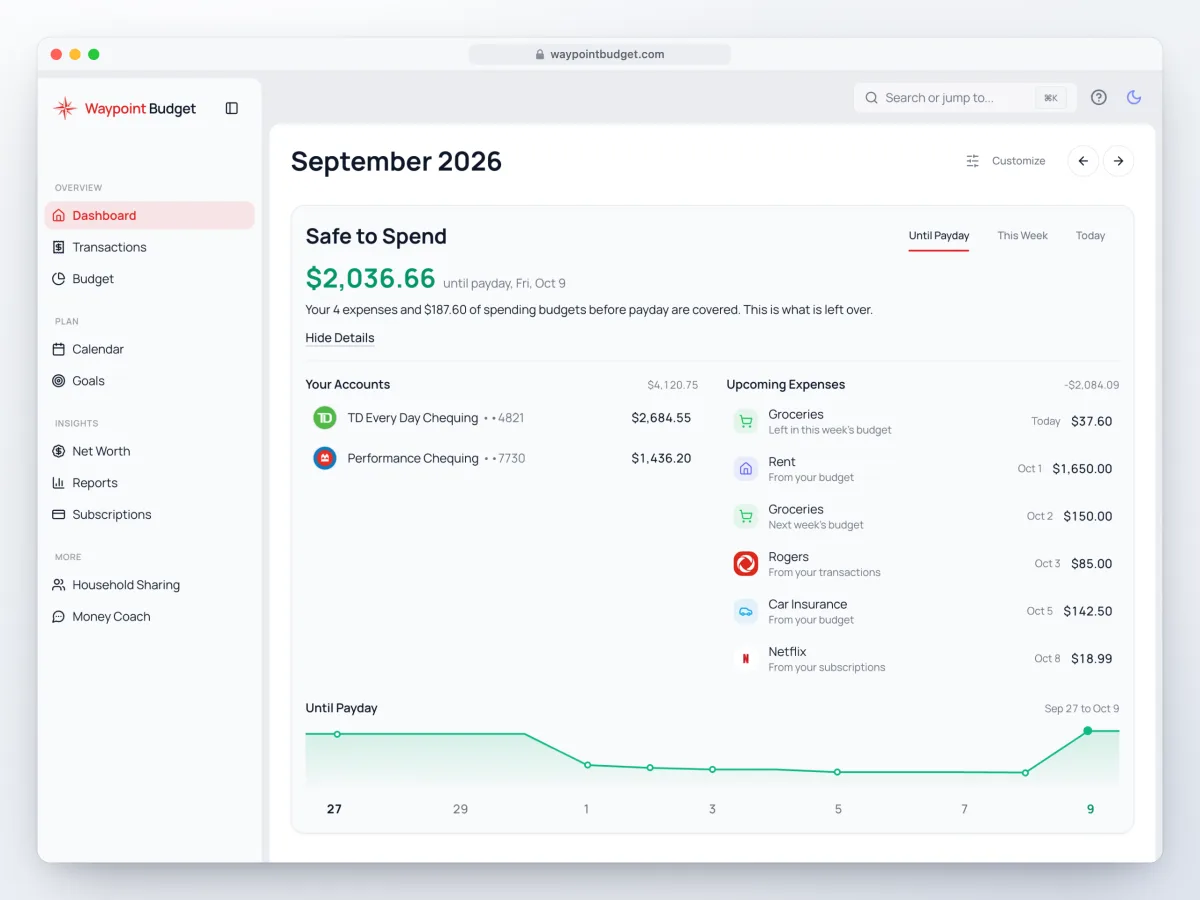
Task: Click chart point above date 1
Action: (x=587, y=765)
